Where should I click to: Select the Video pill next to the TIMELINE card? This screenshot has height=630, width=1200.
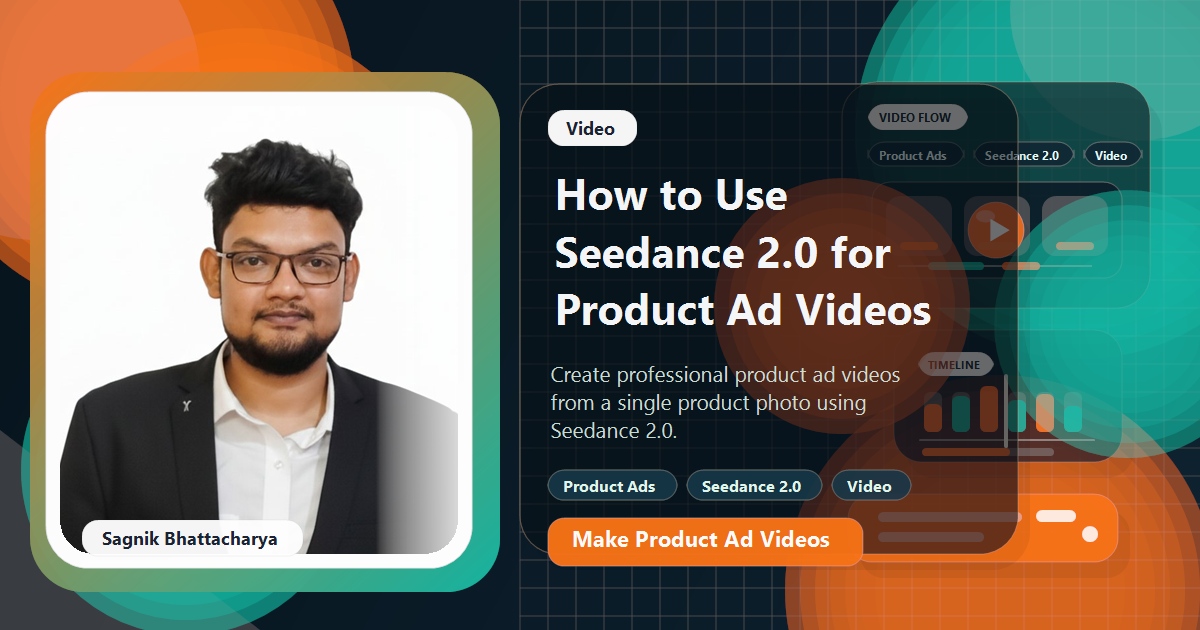872,487
